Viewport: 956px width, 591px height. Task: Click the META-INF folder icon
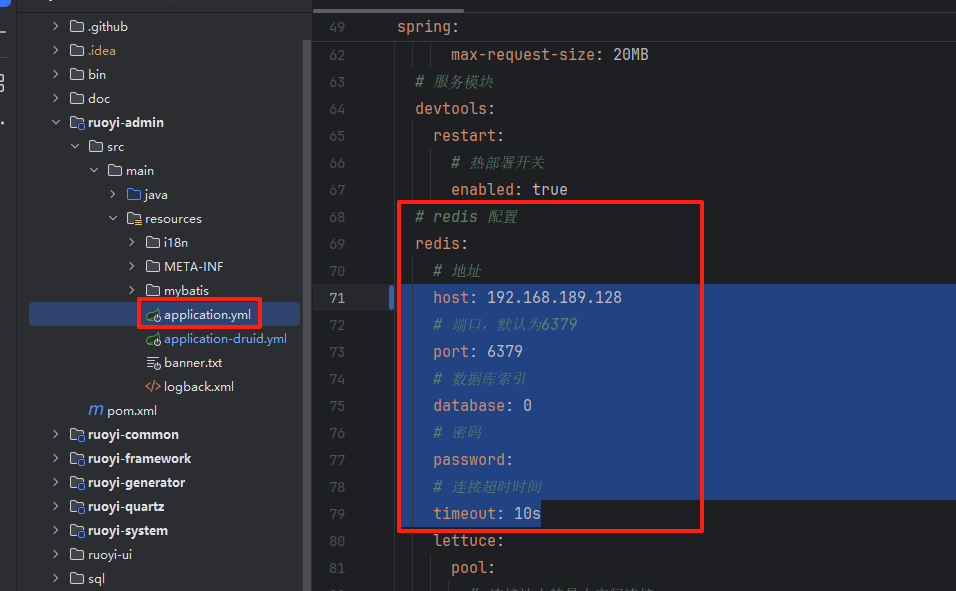click(x=153, y=266)
